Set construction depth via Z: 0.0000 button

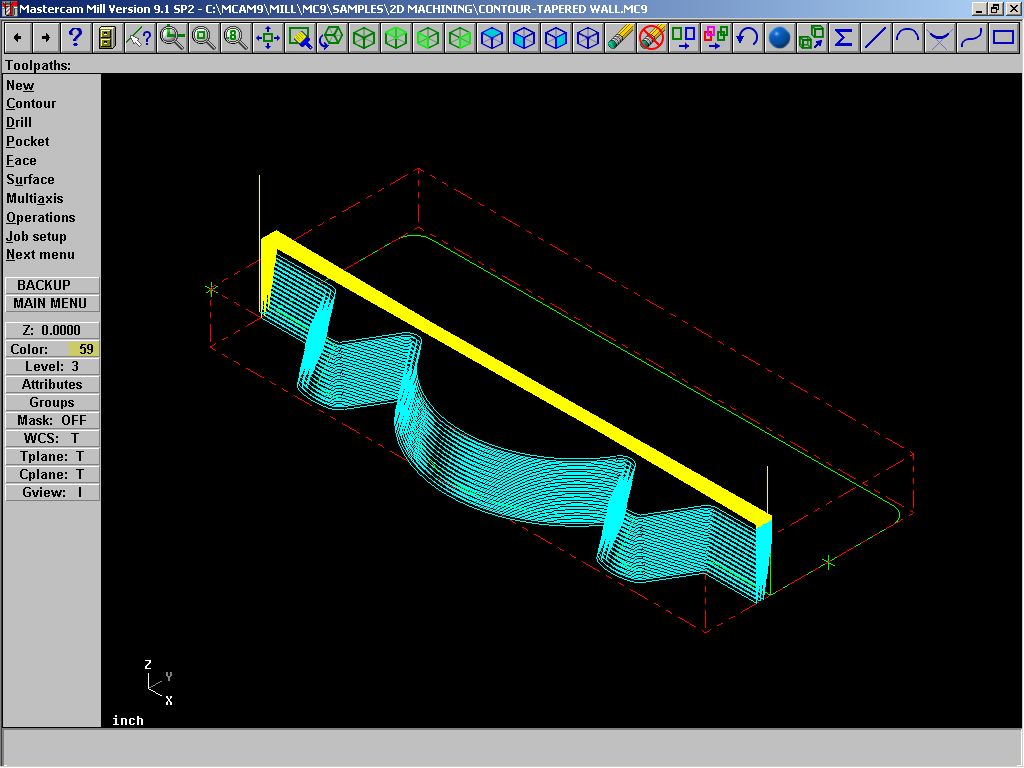coord(52,330)
